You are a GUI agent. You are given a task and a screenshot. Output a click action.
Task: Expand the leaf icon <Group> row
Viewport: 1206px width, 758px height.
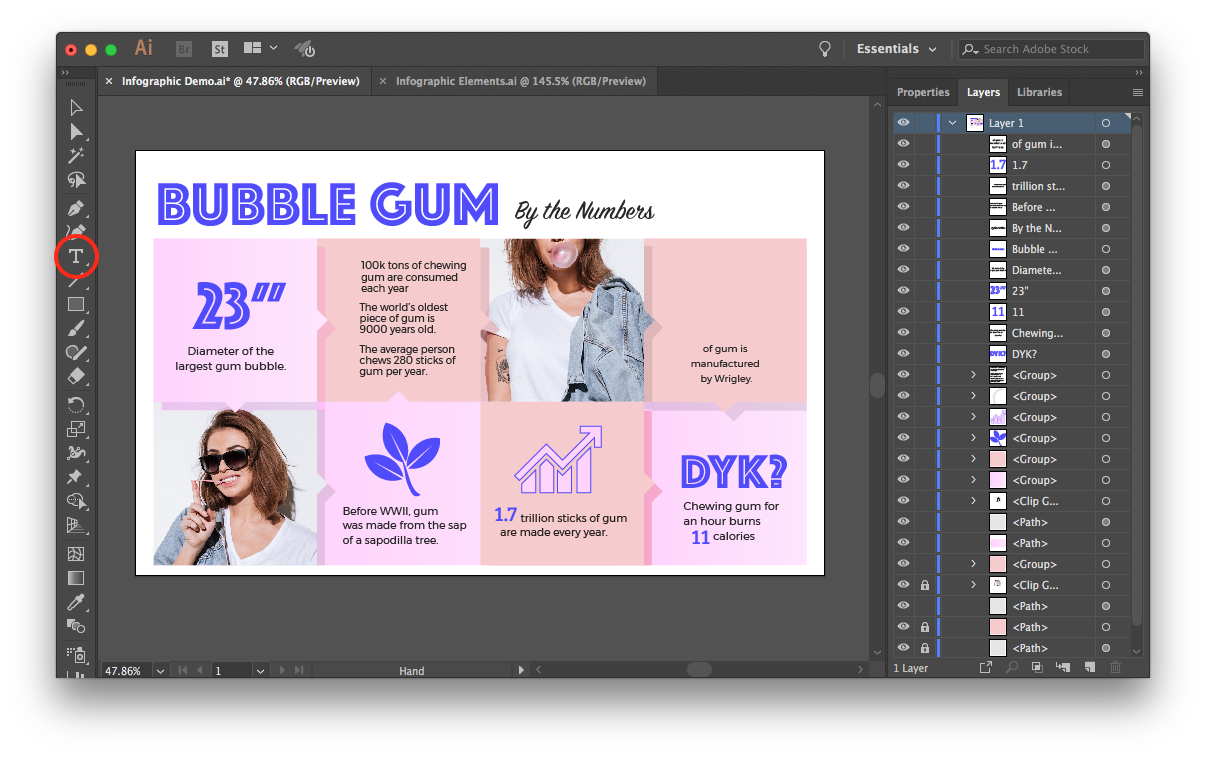click(x=973, y=438)
